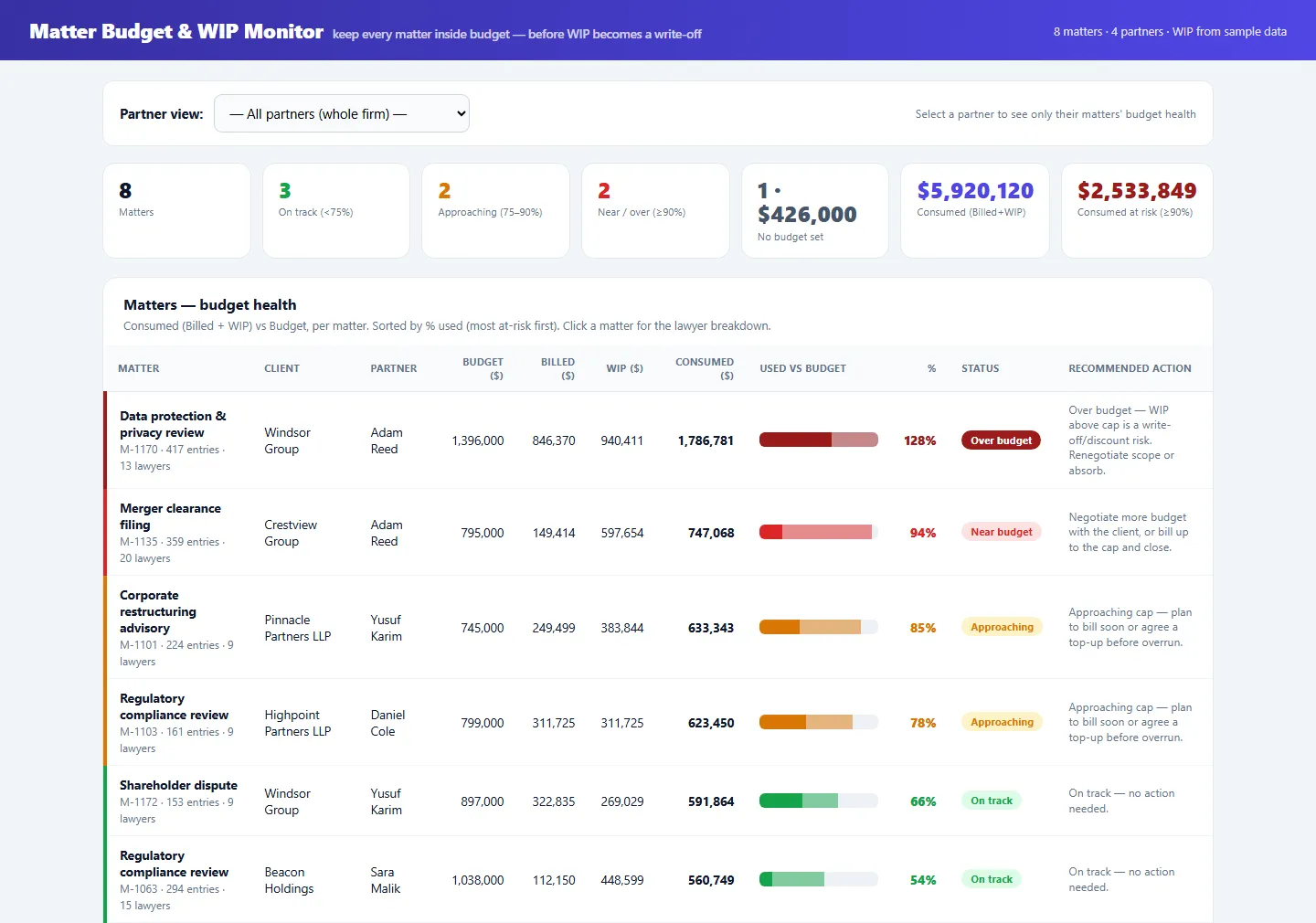Click the No budget set summary card
The image size is (1316, 923).
(815, 210)
